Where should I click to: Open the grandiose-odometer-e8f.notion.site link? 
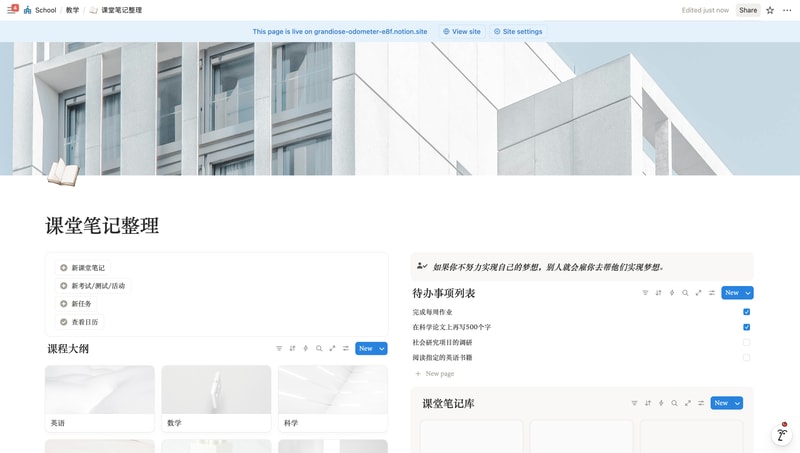point(370,32)
